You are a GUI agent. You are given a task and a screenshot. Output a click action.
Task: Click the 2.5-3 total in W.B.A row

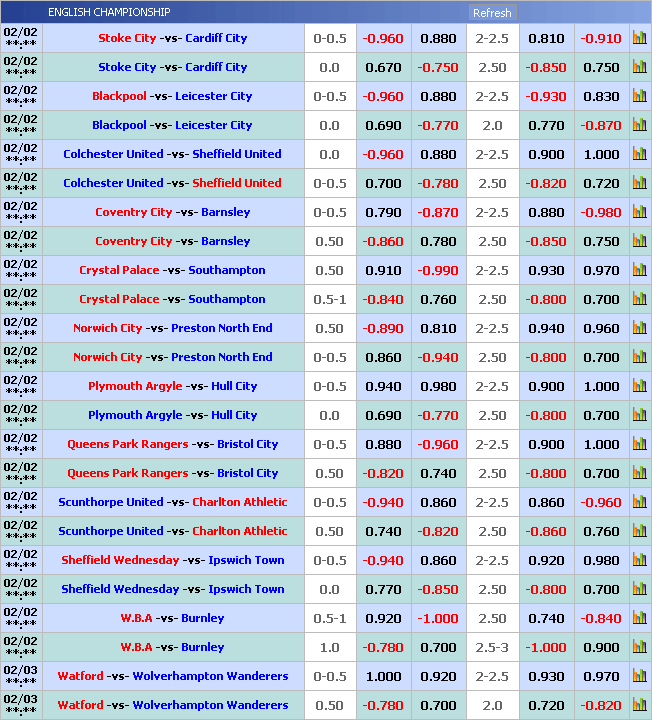point(492,647)
